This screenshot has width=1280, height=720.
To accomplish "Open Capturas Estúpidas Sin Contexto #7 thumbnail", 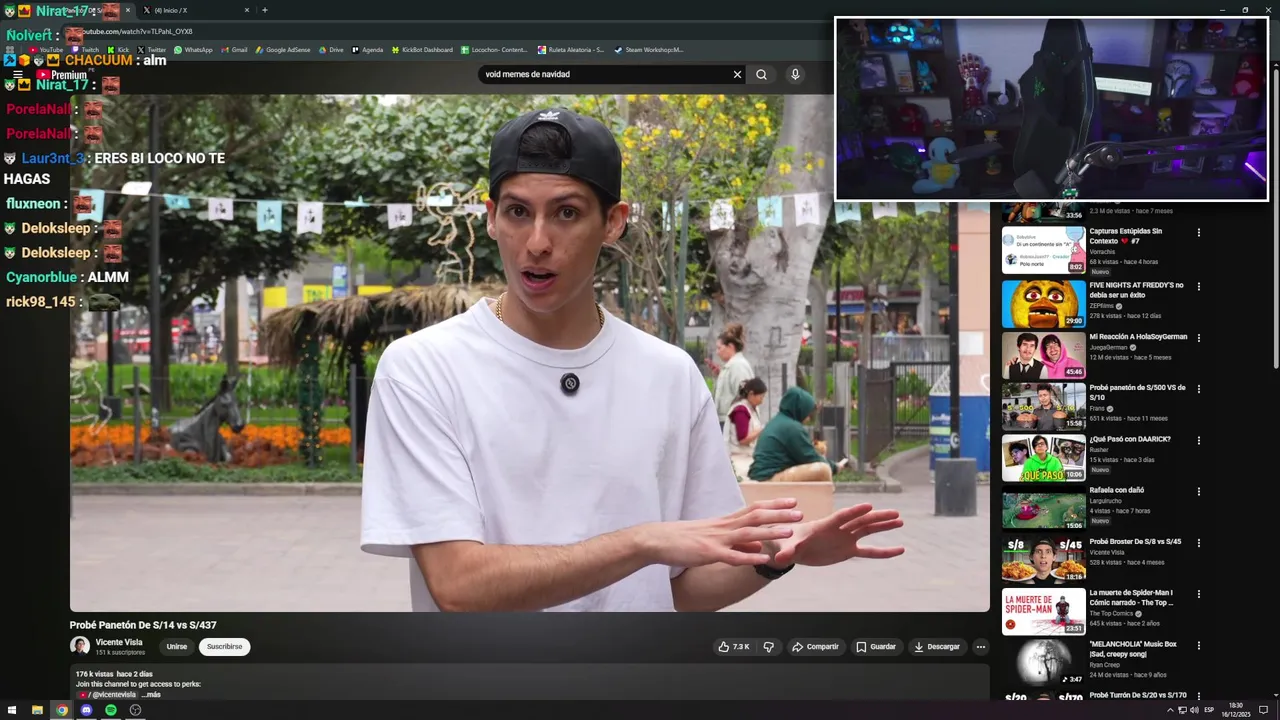I will (x=1043, y=250).
